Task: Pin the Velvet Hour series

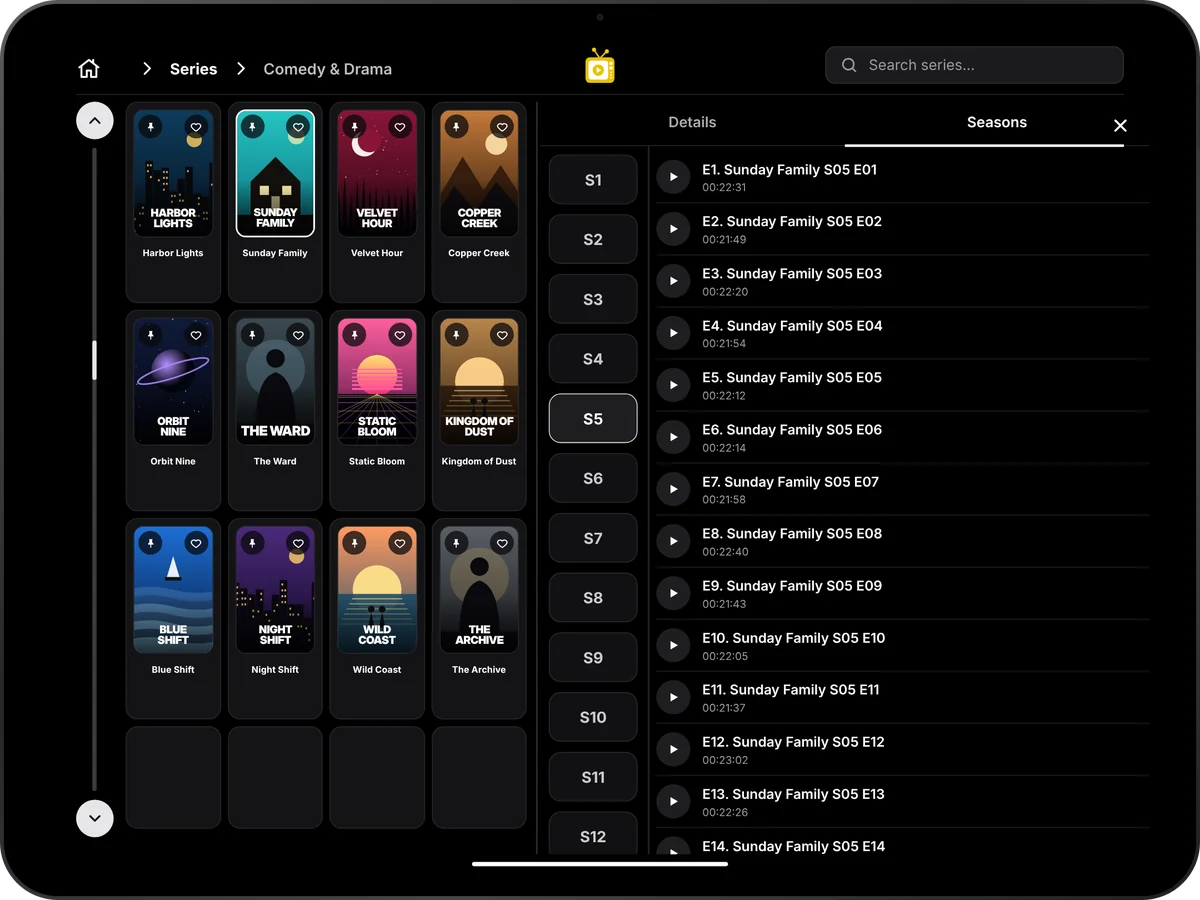Action: pyautogui.click(x=354, y=127)
